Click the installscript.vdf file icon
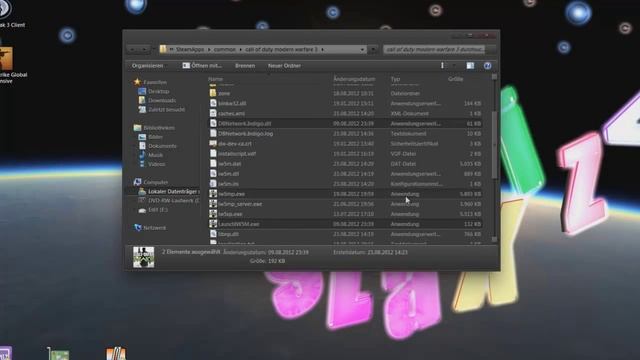640x360 pixels. click(213, 153)
